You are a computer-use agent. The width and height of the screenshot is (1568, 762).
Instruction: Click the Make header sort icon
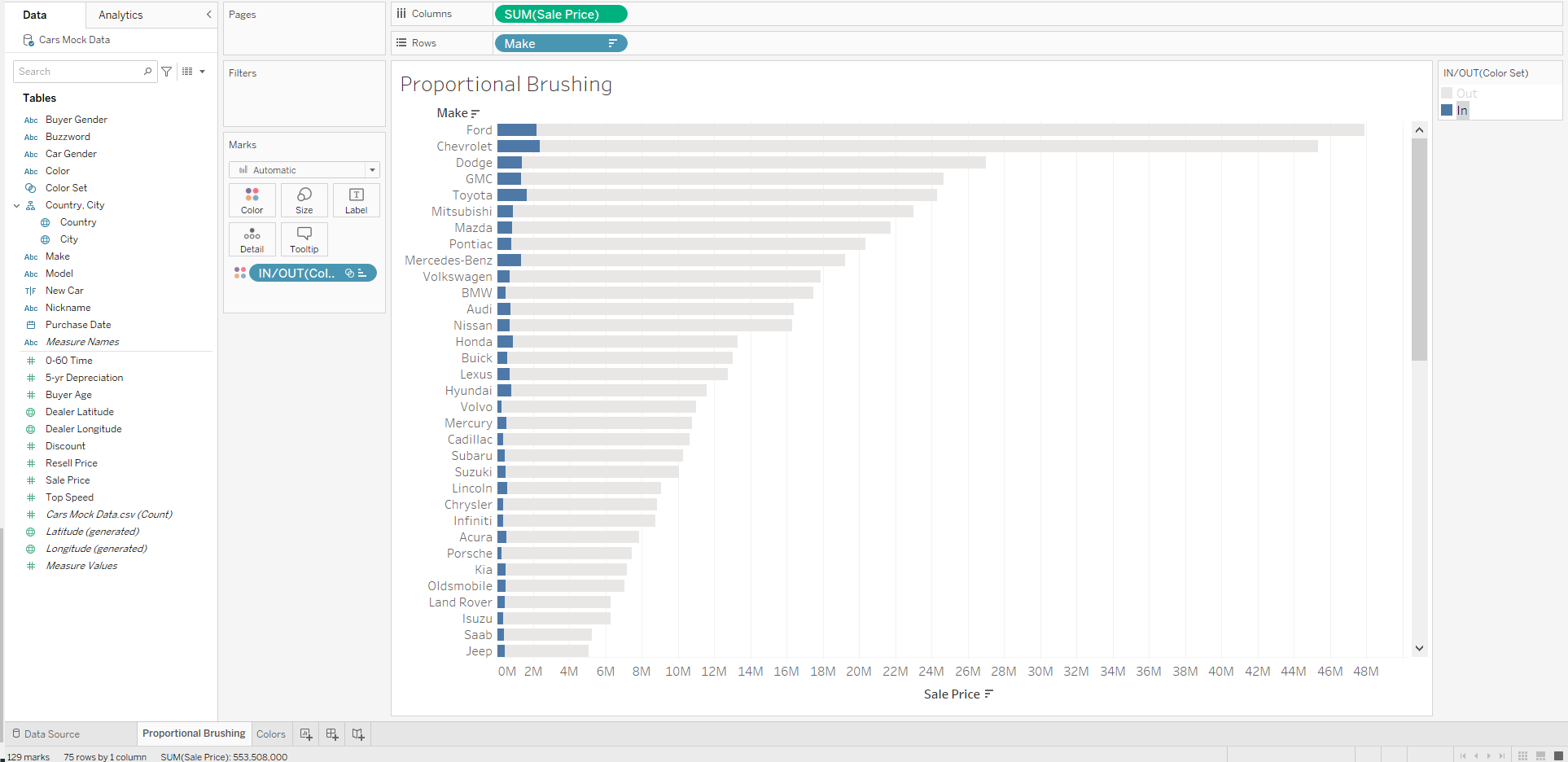[475, 113]
